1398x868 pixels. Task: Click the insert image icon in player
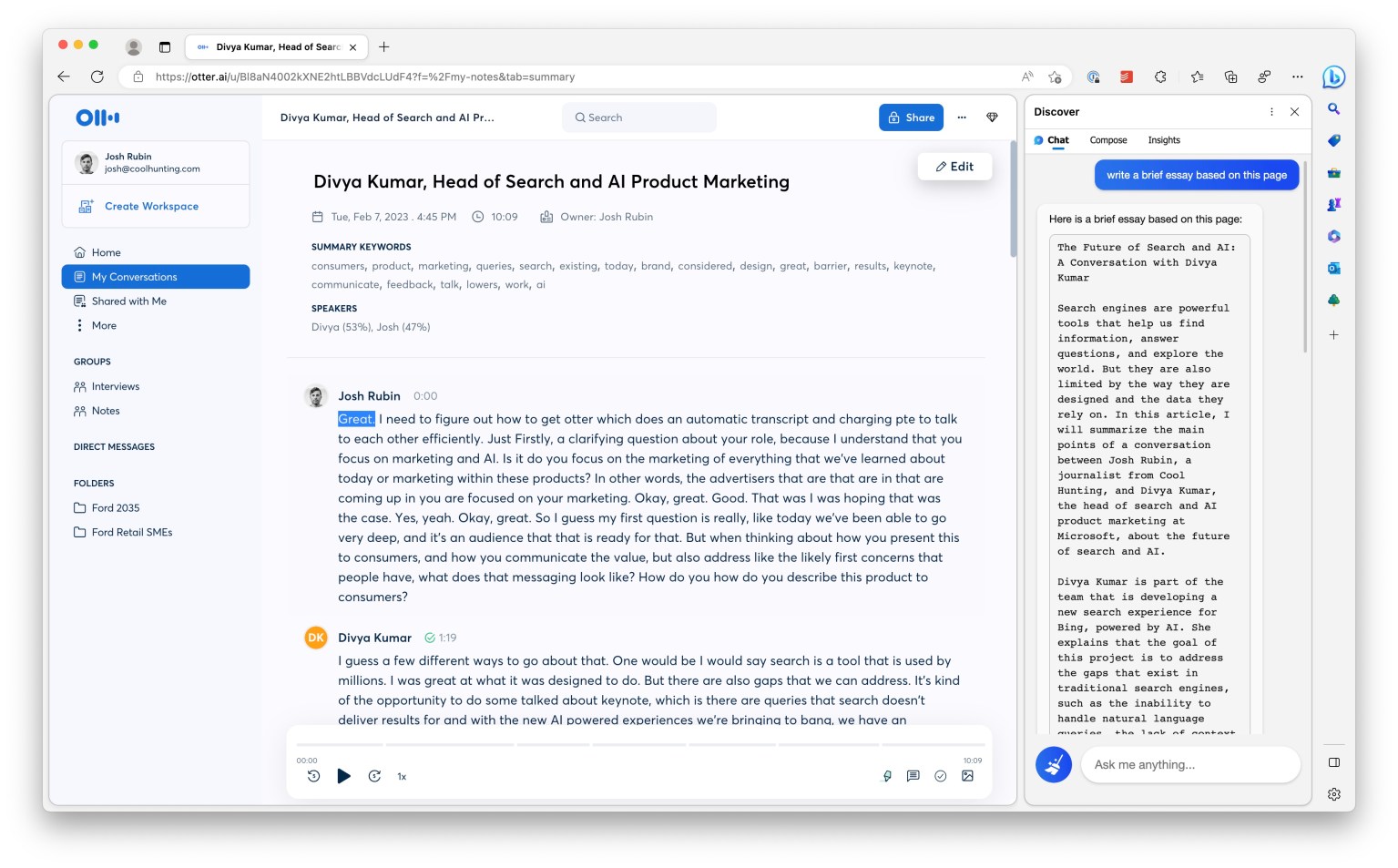[x=967, y=776]
